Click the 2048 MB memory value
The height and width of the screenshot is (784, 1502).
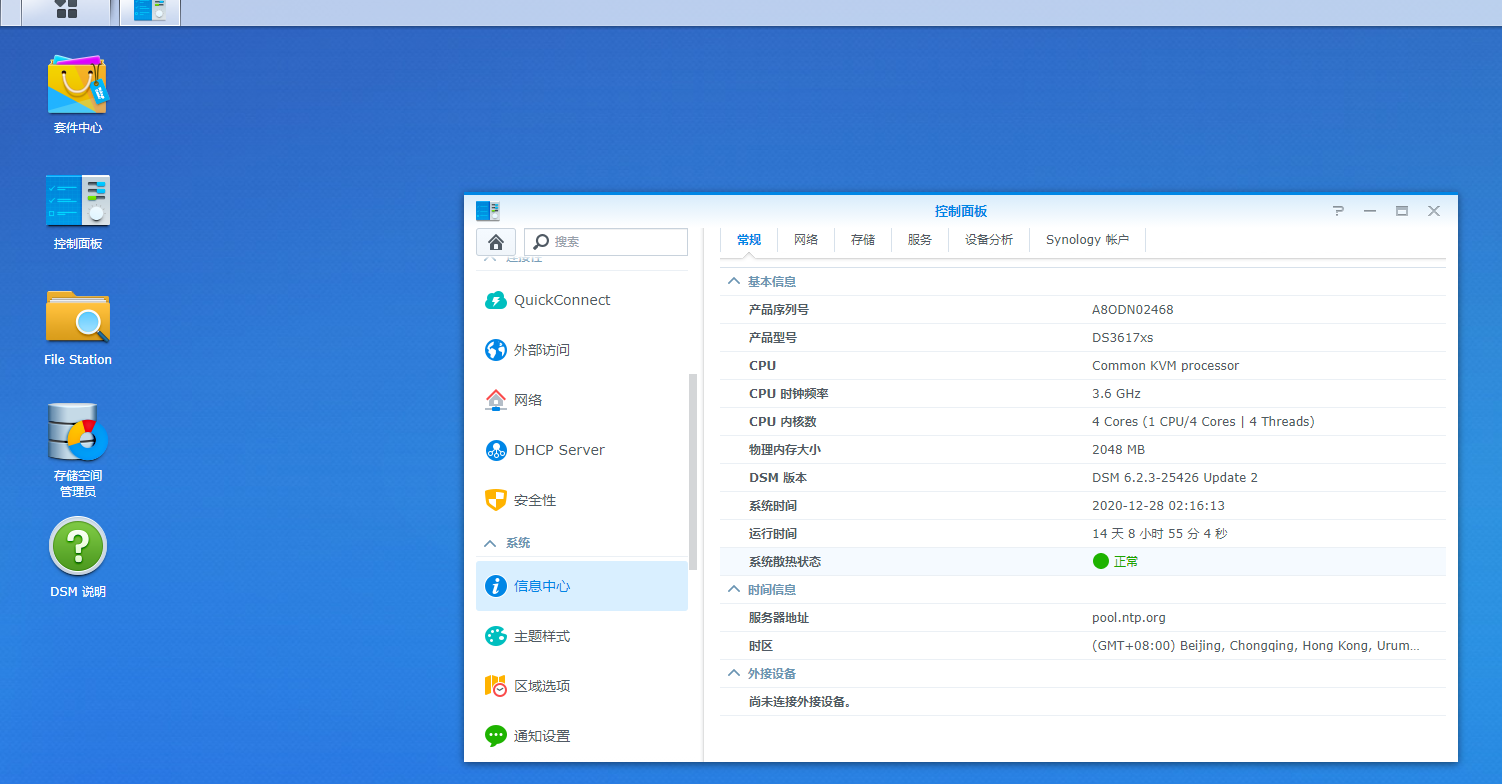(1118, 450)
